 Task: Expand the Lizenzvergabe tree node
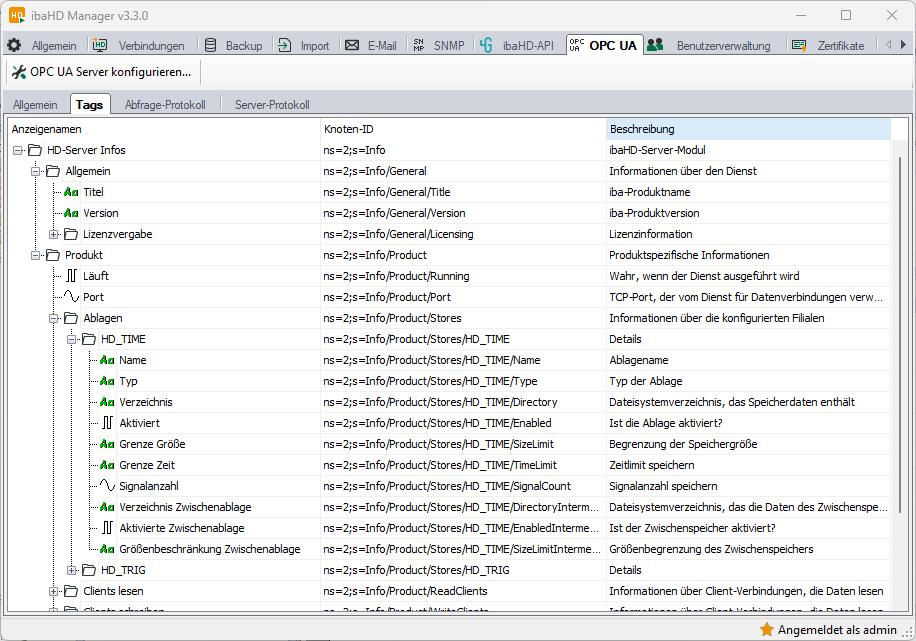(54, 234)
